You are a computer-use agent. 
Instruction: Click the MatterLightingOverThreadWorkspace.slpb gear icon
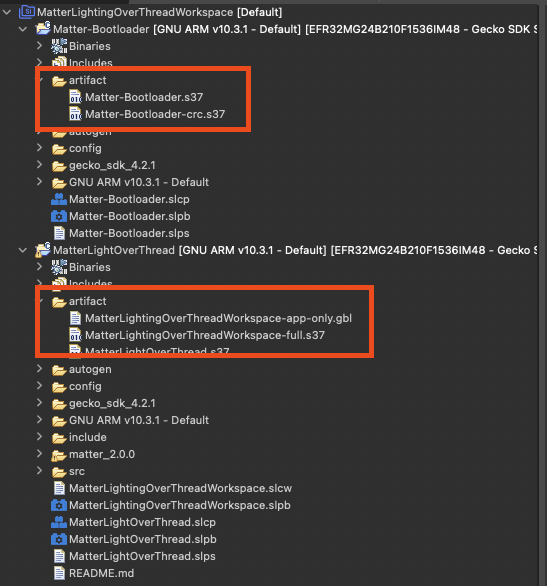coord(59,505)
